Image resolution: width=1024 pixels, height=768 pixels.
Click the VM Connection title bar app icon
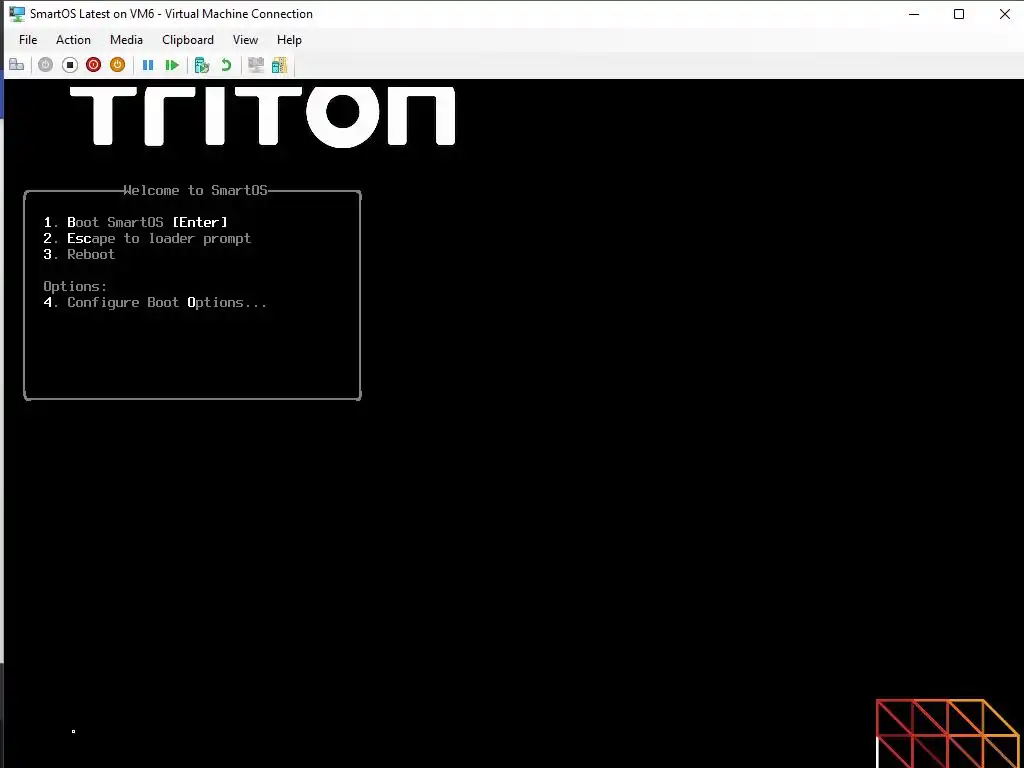click(17, 14)
